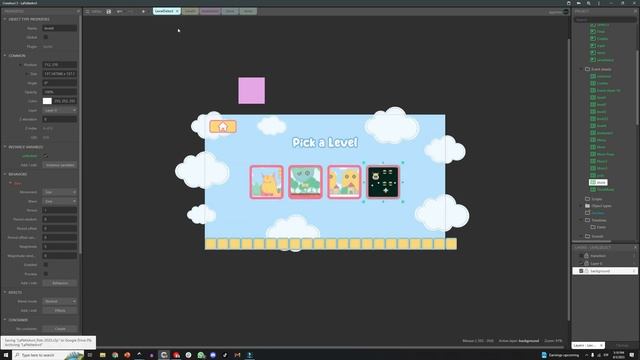Click the Redo arrow in the toolbar

[x=130, y=11]
